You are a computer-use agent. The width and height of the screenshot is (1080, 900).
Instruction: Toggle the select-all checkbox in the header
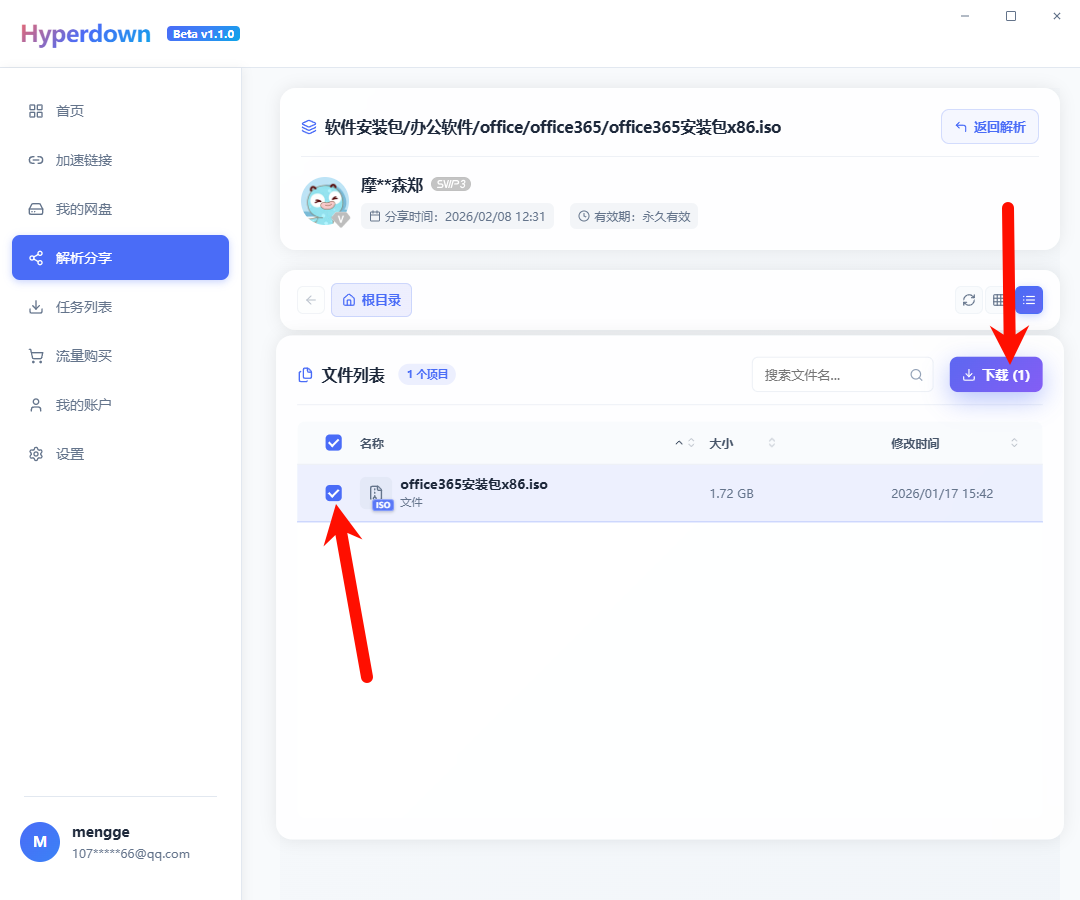333,442
